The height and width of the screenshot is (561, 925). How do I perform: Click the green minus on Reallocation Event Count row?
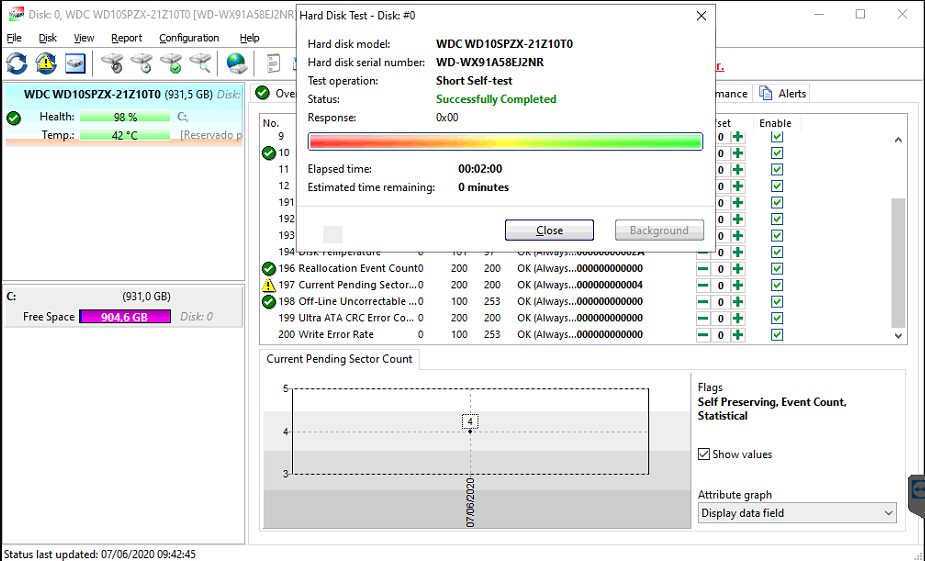click(x=703, y=269)
